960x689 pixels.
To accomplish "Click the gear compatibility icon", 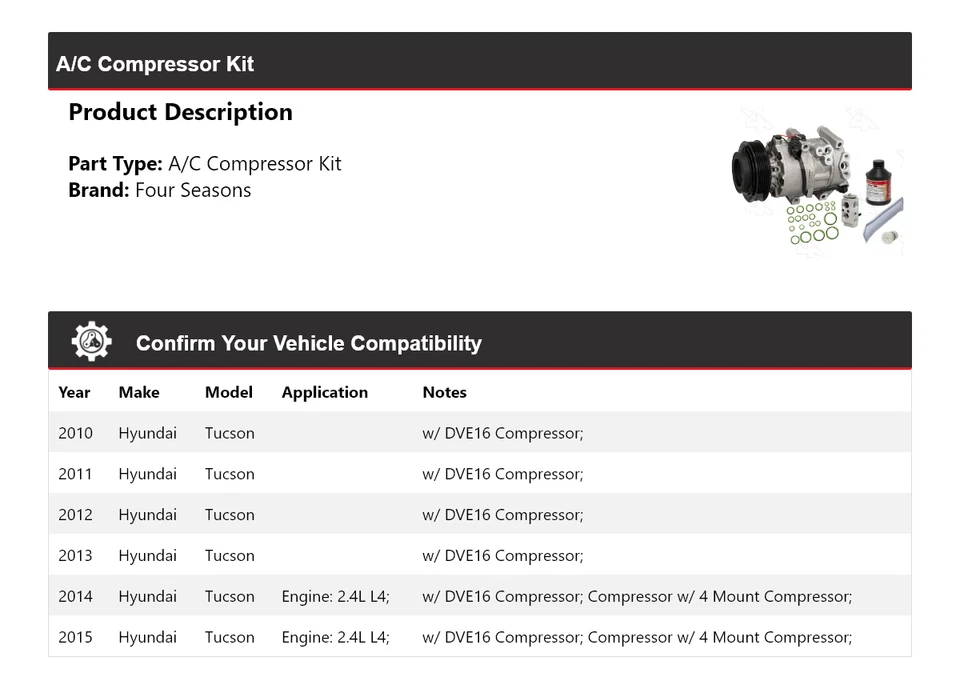I will pyautogui.click(x=91, y=342).
